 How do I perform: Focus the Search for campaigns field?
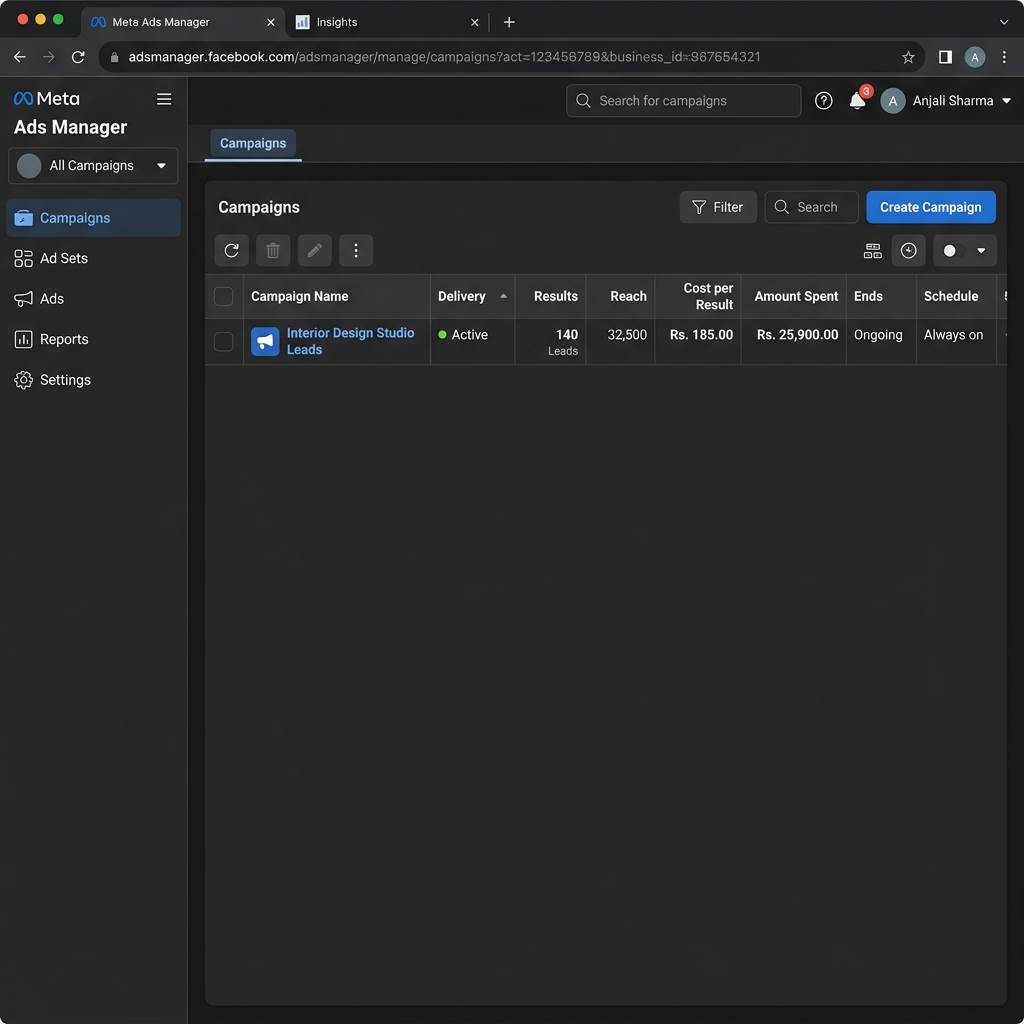[x=684, y=101]
